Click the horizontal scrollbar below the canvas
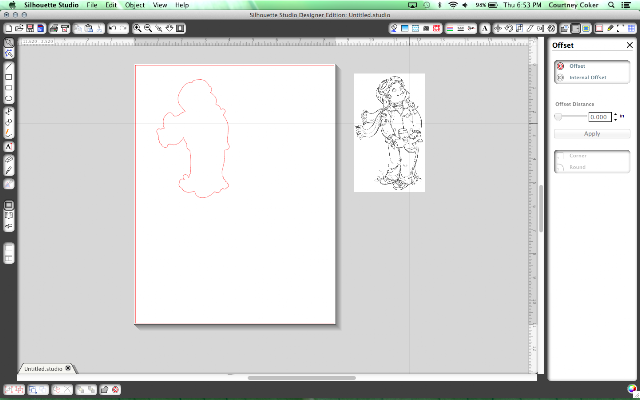 (x=302, y=378)
